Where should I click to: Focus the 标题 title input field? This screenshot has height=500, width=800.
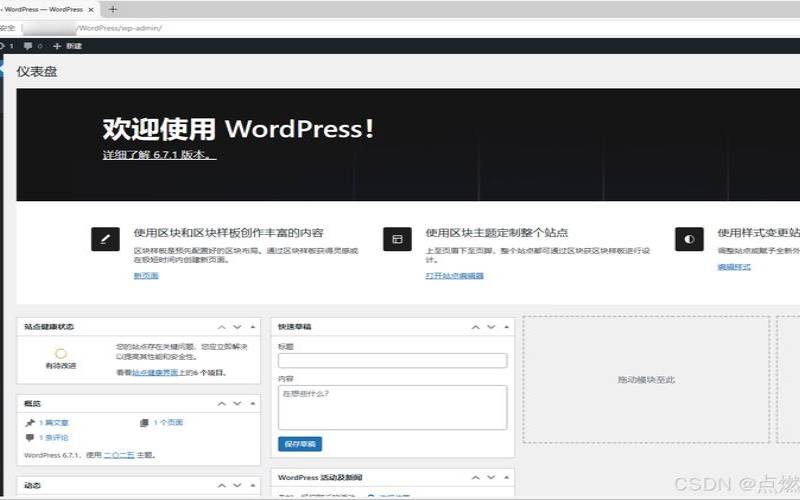pyautogui.click(x=392, y=360)
